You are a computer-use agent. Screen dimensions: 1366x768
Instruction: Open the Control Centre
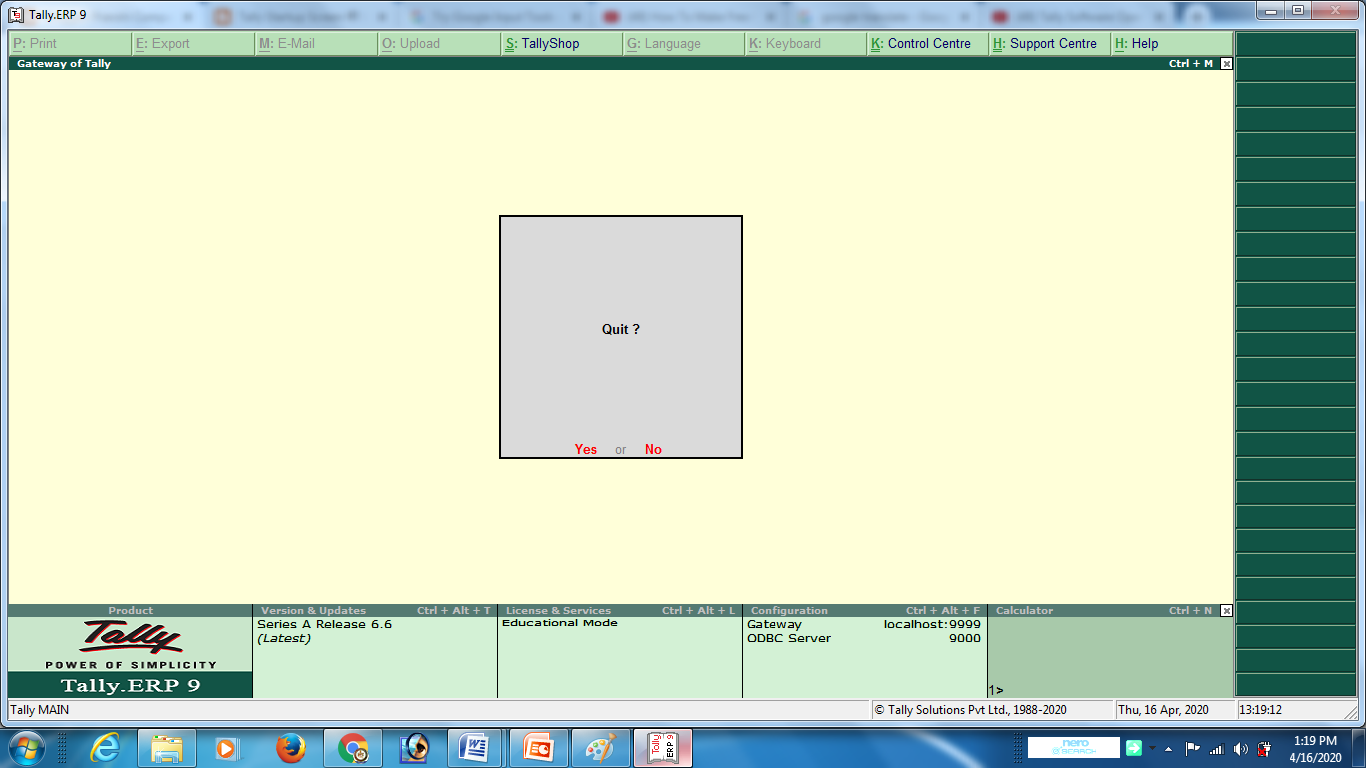pos(929,44)
